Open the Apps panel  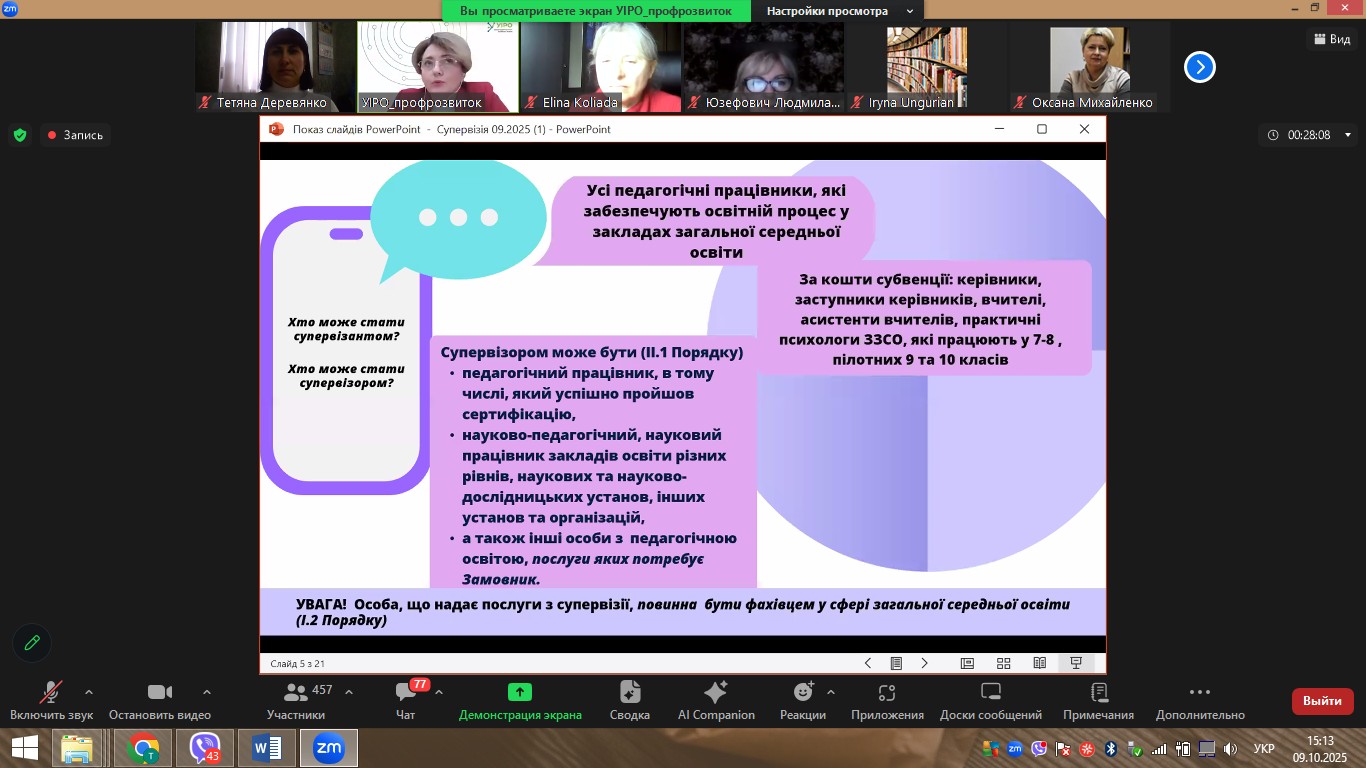click(x=887, y=700)
